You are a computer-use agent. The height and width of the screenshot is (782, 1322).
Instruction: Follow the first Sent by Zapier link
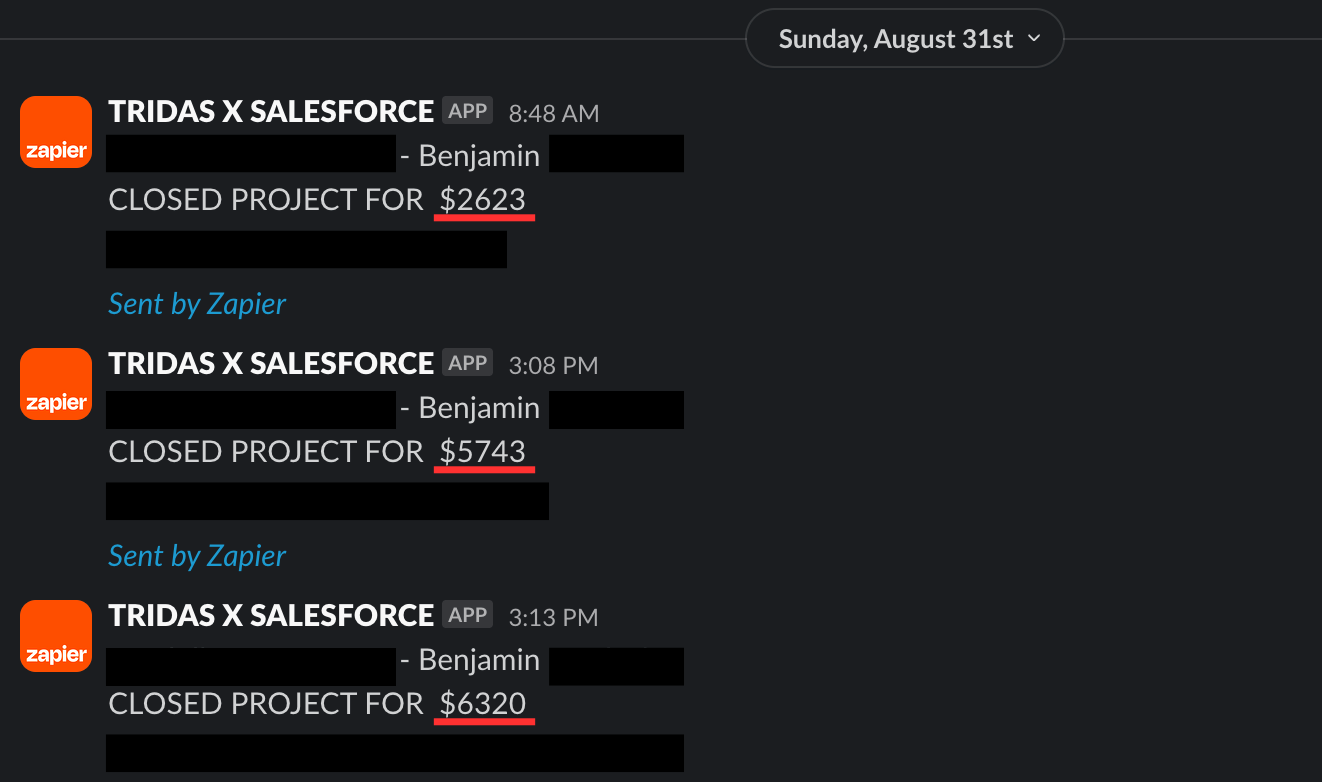pos(197,304)
